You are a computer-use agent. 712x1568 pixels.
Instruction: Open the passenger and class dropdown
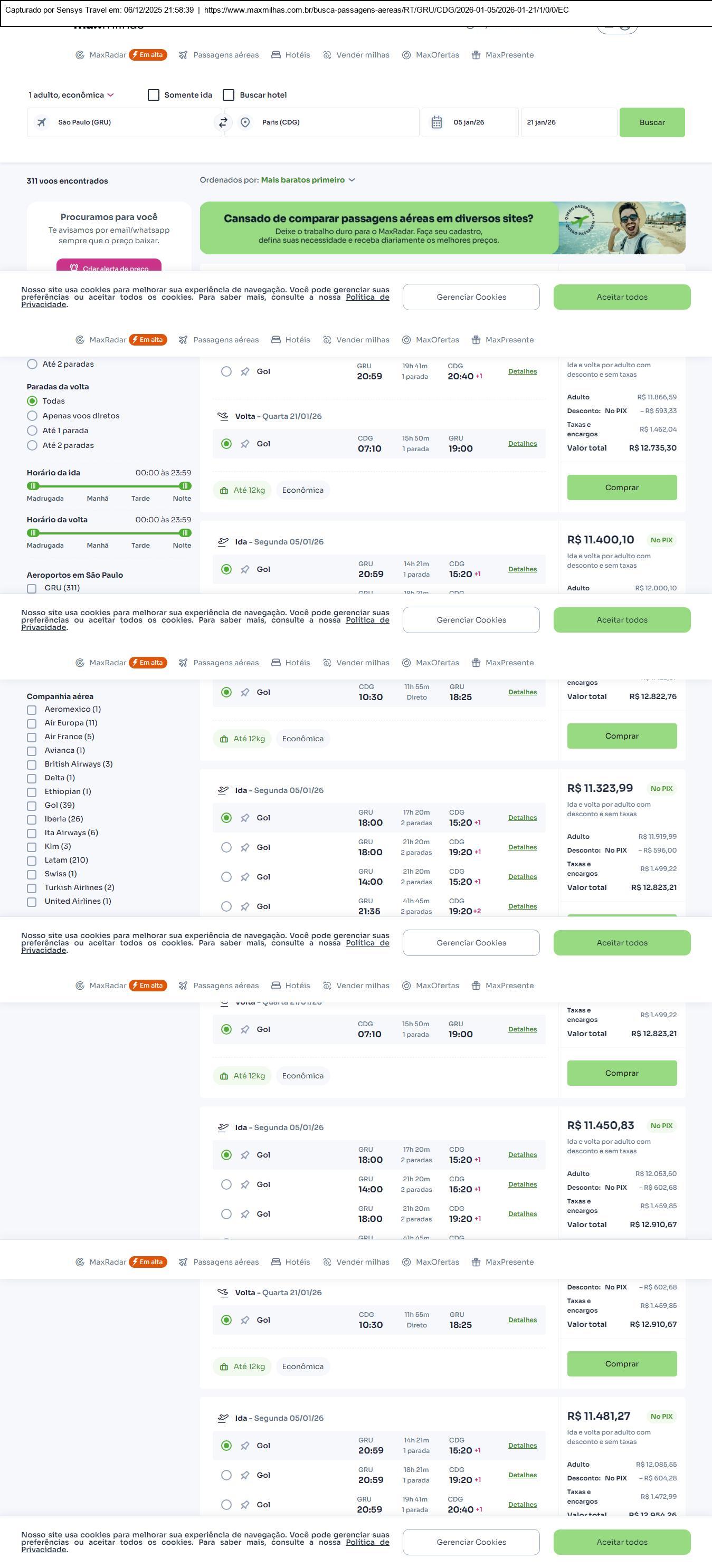coord(71,95)
